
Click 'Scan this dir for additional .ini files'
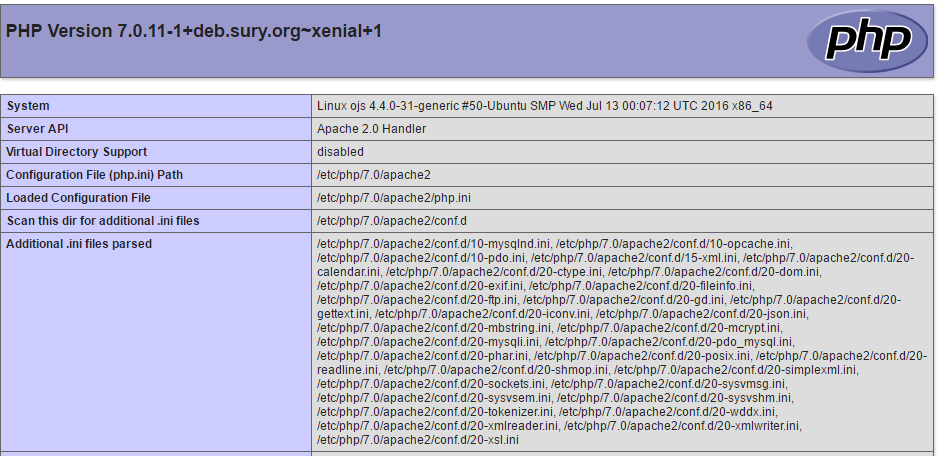(103, 221)
